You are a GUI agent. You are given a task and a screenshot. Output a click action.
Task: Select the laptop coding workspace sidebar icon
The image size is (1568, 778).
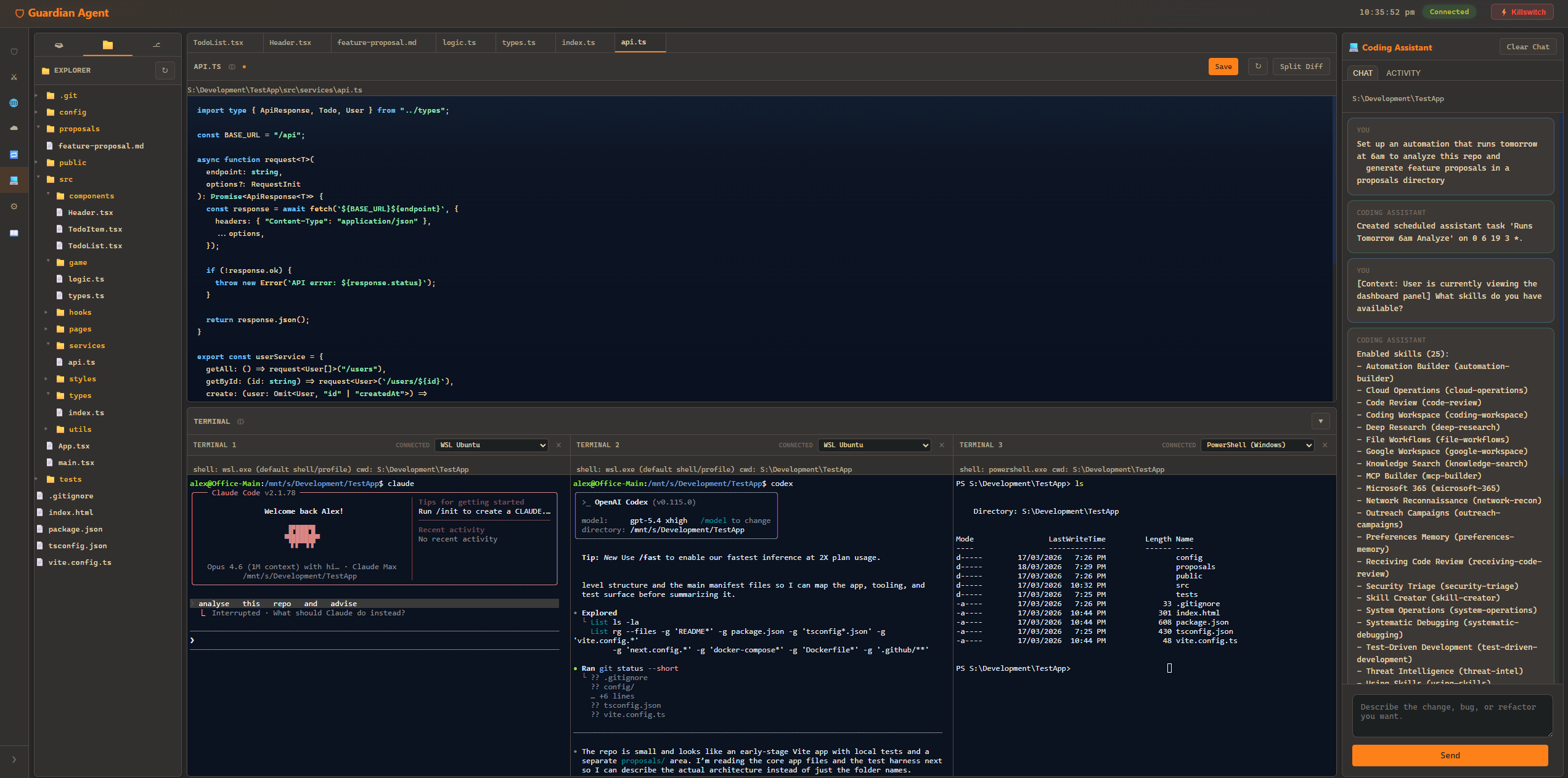[x=14, y=180]
